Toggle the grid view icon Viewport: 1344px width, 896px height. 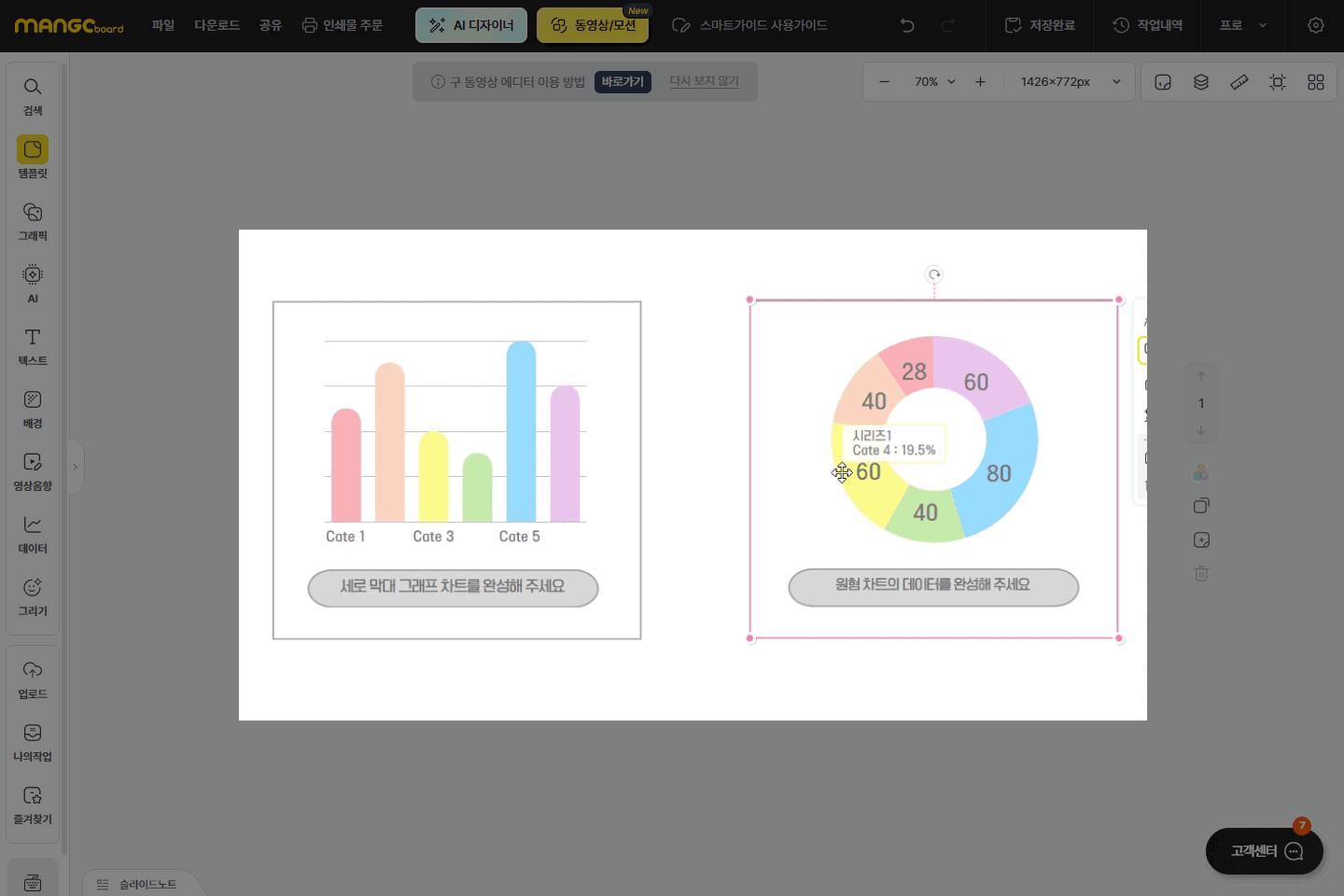(1316, 82)
